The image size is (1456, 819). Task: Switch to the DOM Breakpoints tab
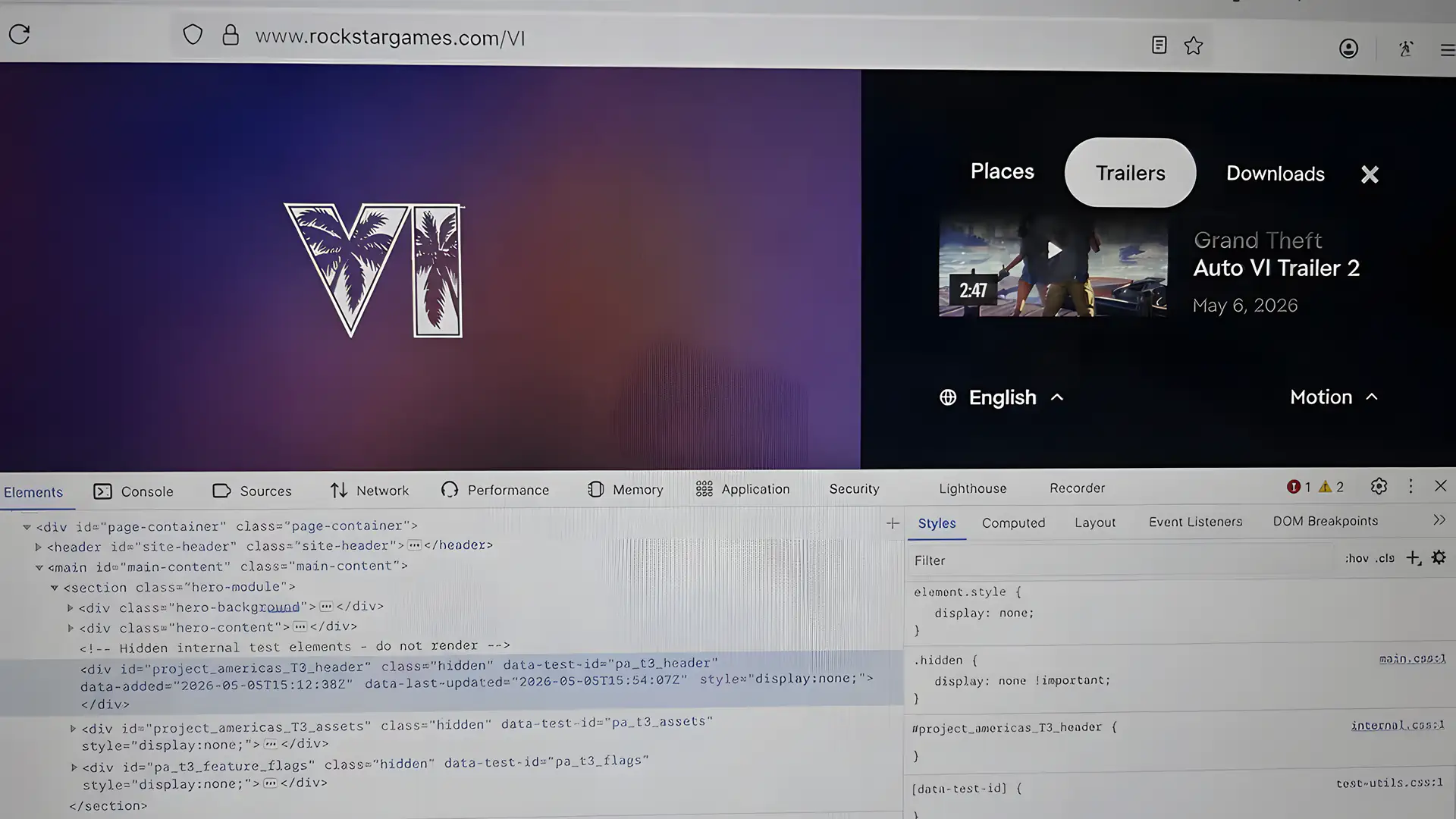[1325, 521]
